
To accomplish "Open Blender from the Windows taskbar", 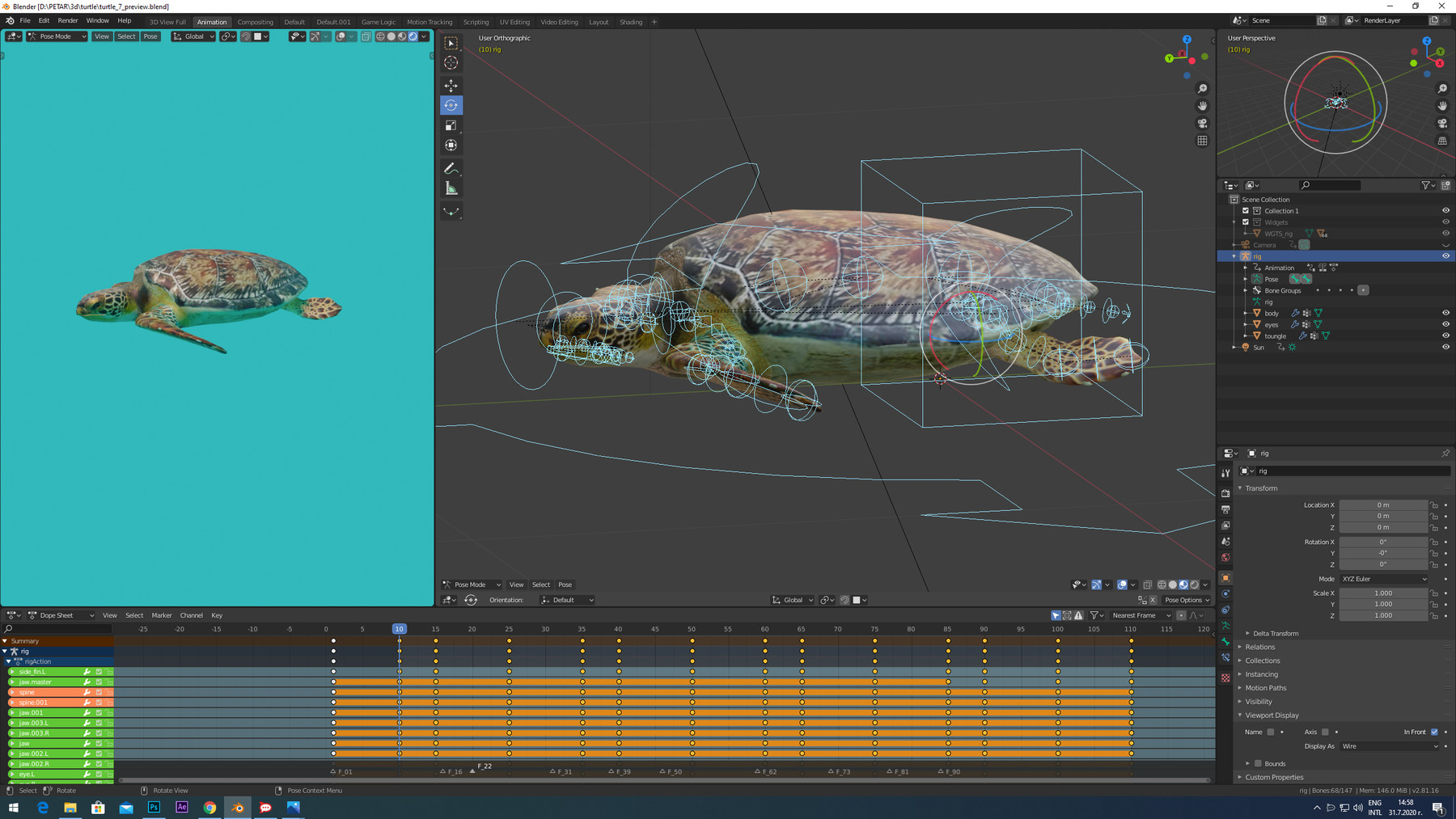I will point(237,806).
